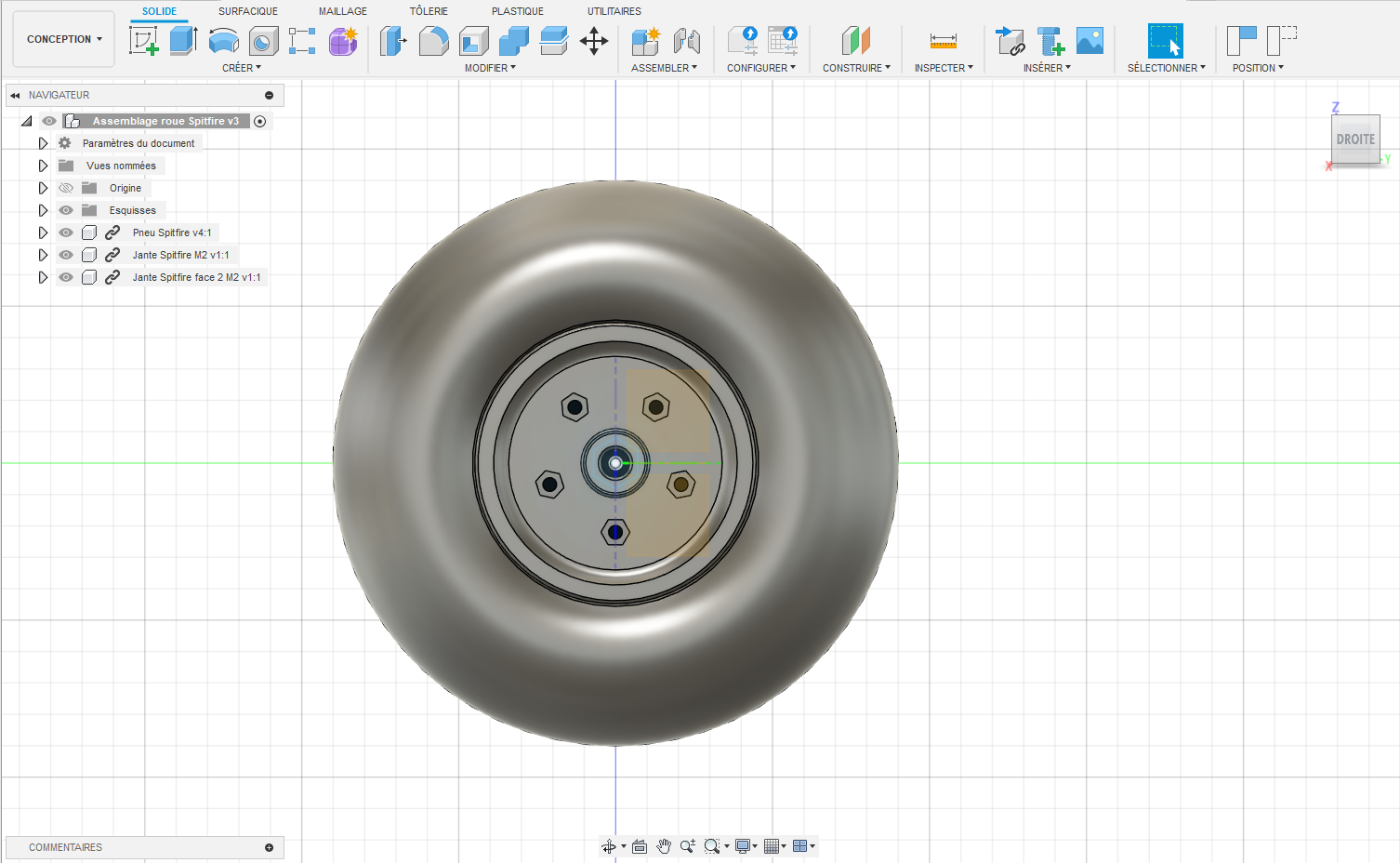Screen dimensions: 1400x863
Task: Open the Display Settings dropdown in navigation bar
Action: point(746,846)
